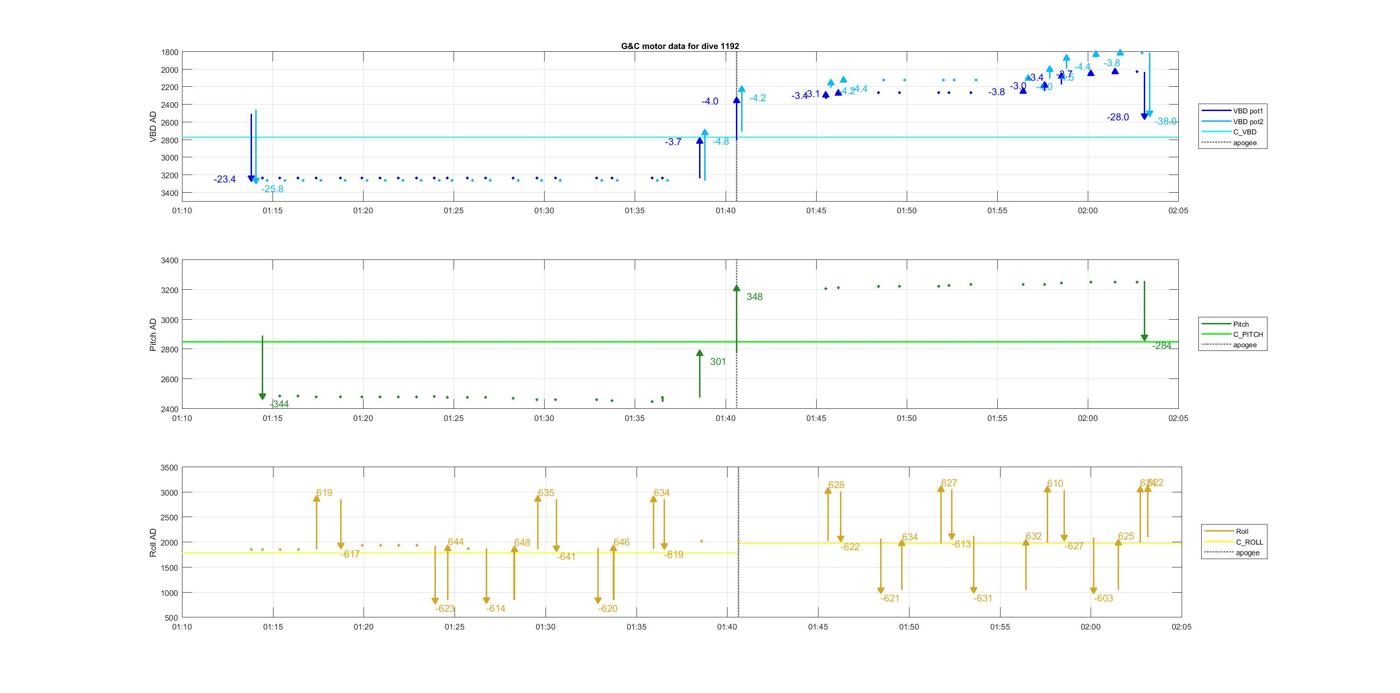
Task: Click the '-613' roll data label
Action: tap(962, 545)
